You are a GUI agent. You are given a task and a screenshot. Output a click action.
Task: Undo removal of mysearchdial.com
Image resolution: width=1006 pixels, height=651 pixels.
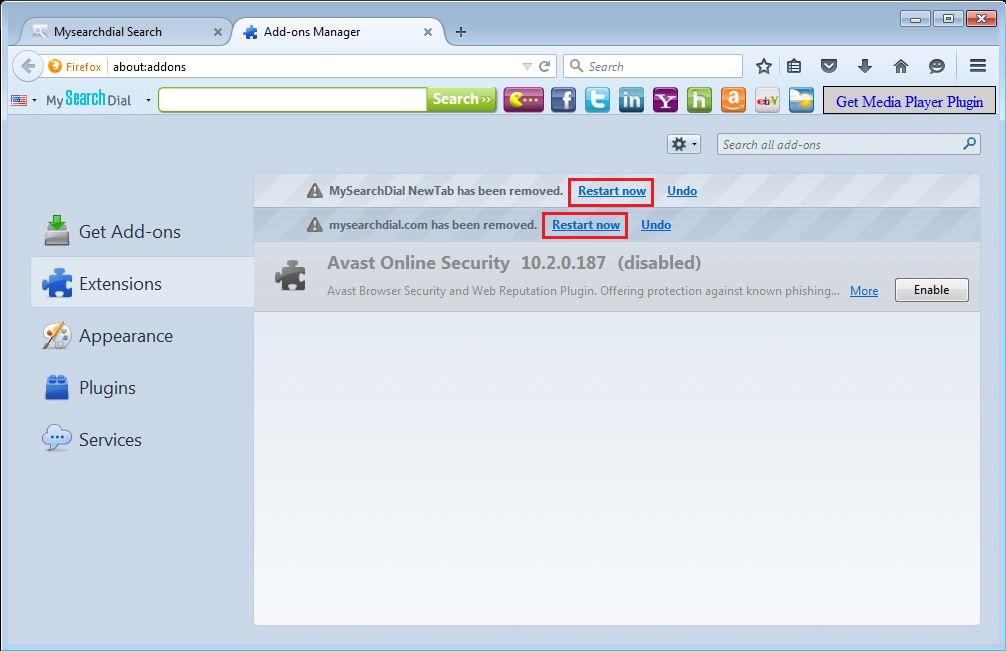(656, 225)
